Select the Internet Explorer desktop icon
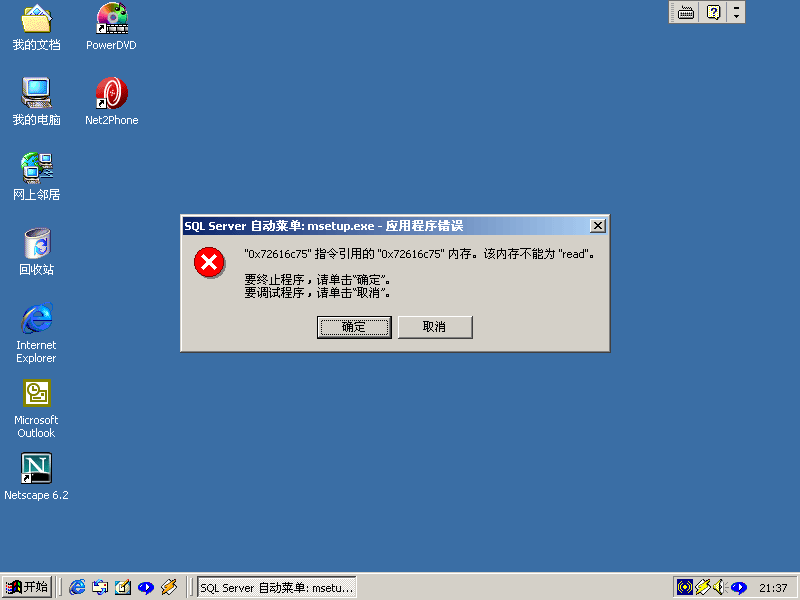The height and width of the screenshot is (600, 800). 36,333
